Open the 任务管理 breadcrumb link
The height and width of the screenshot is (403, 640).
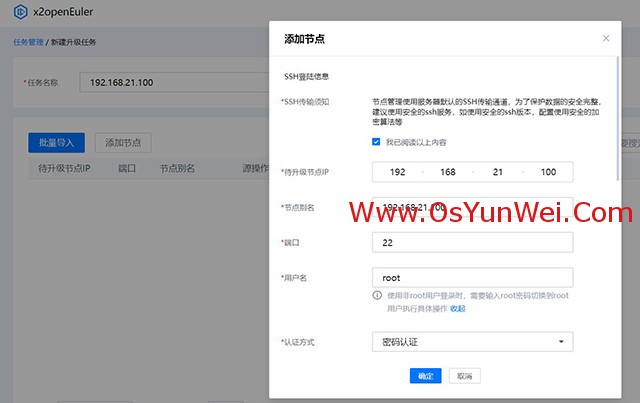(x=28, y=42)
